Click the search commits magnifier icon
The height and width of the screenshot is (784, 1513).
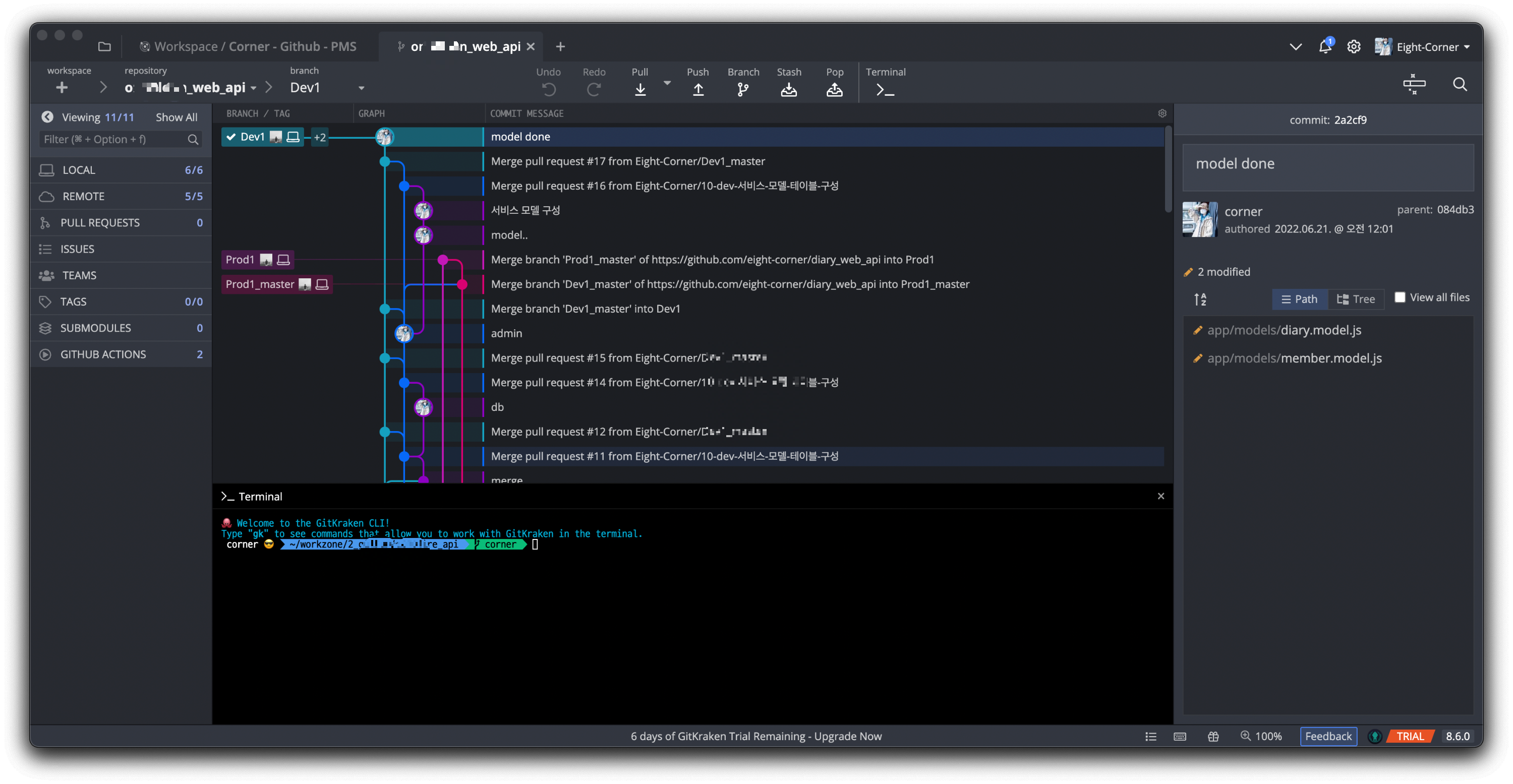point(1460,84)
